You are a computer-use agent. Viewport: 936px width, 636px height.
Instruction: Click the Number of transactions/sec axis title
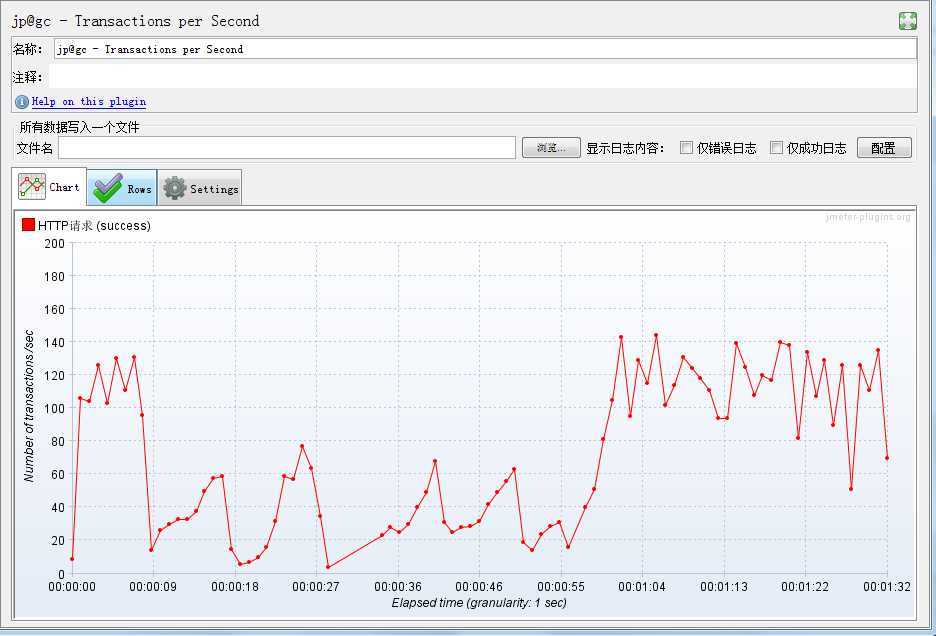click(x=29, y=406)
